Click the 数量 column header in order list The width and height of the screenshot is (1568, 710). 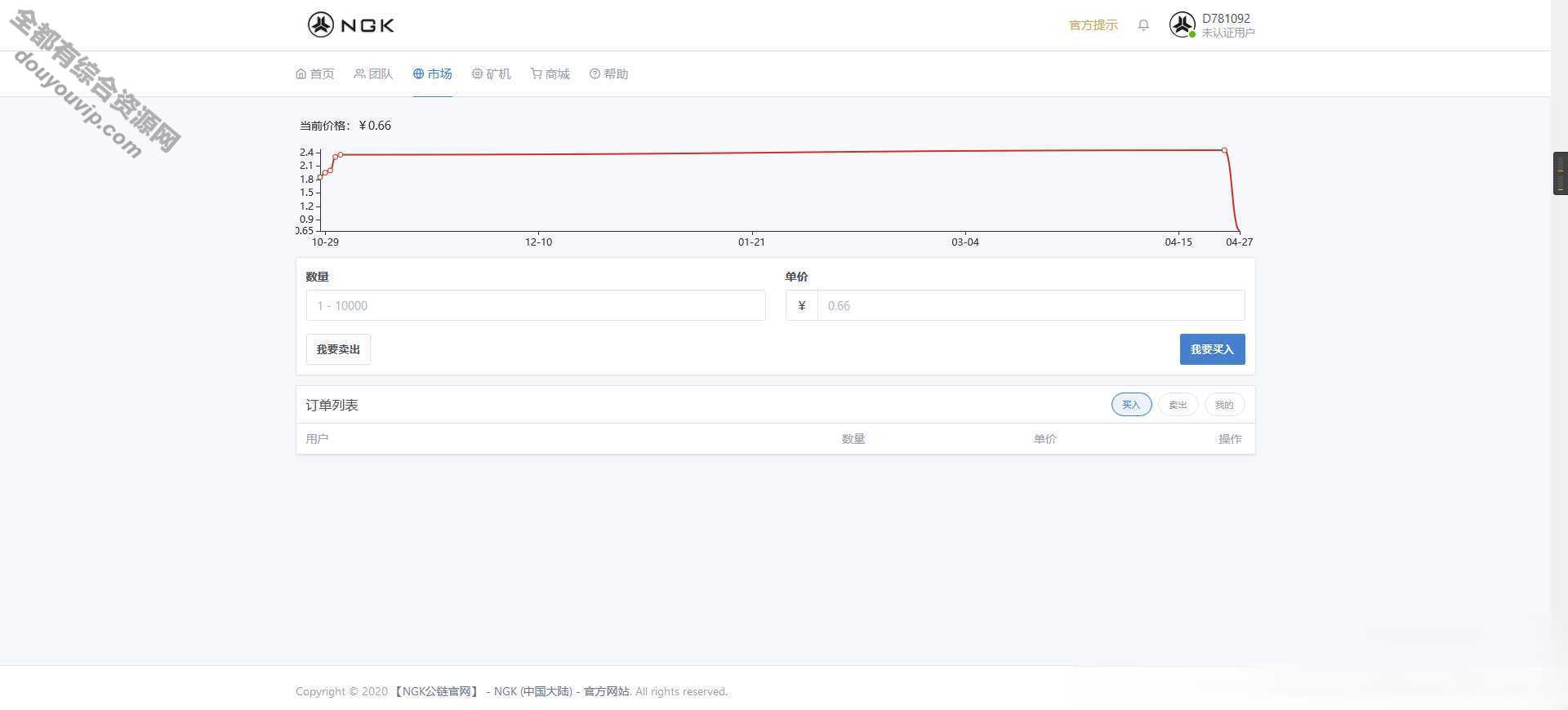pos(853,439)
